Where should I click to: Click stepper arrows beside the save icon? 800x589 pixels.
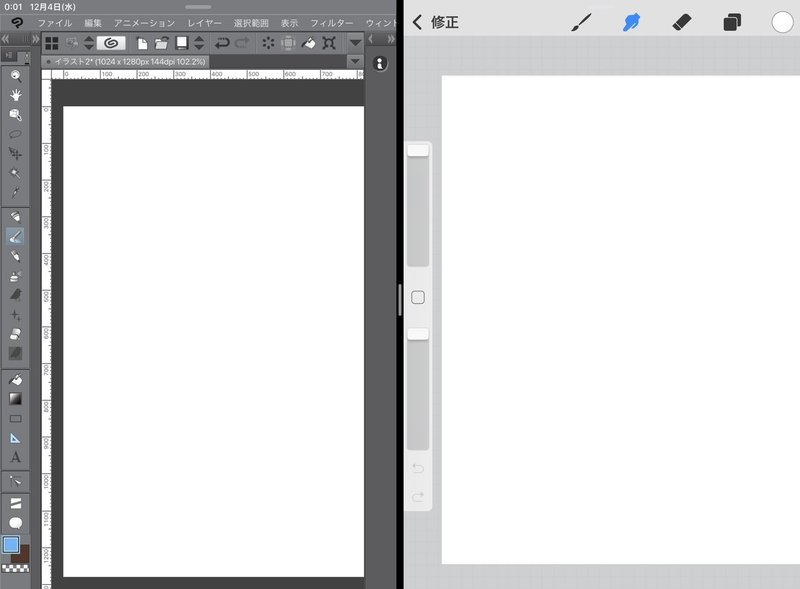pyautogui.click(x=199, y=43)
